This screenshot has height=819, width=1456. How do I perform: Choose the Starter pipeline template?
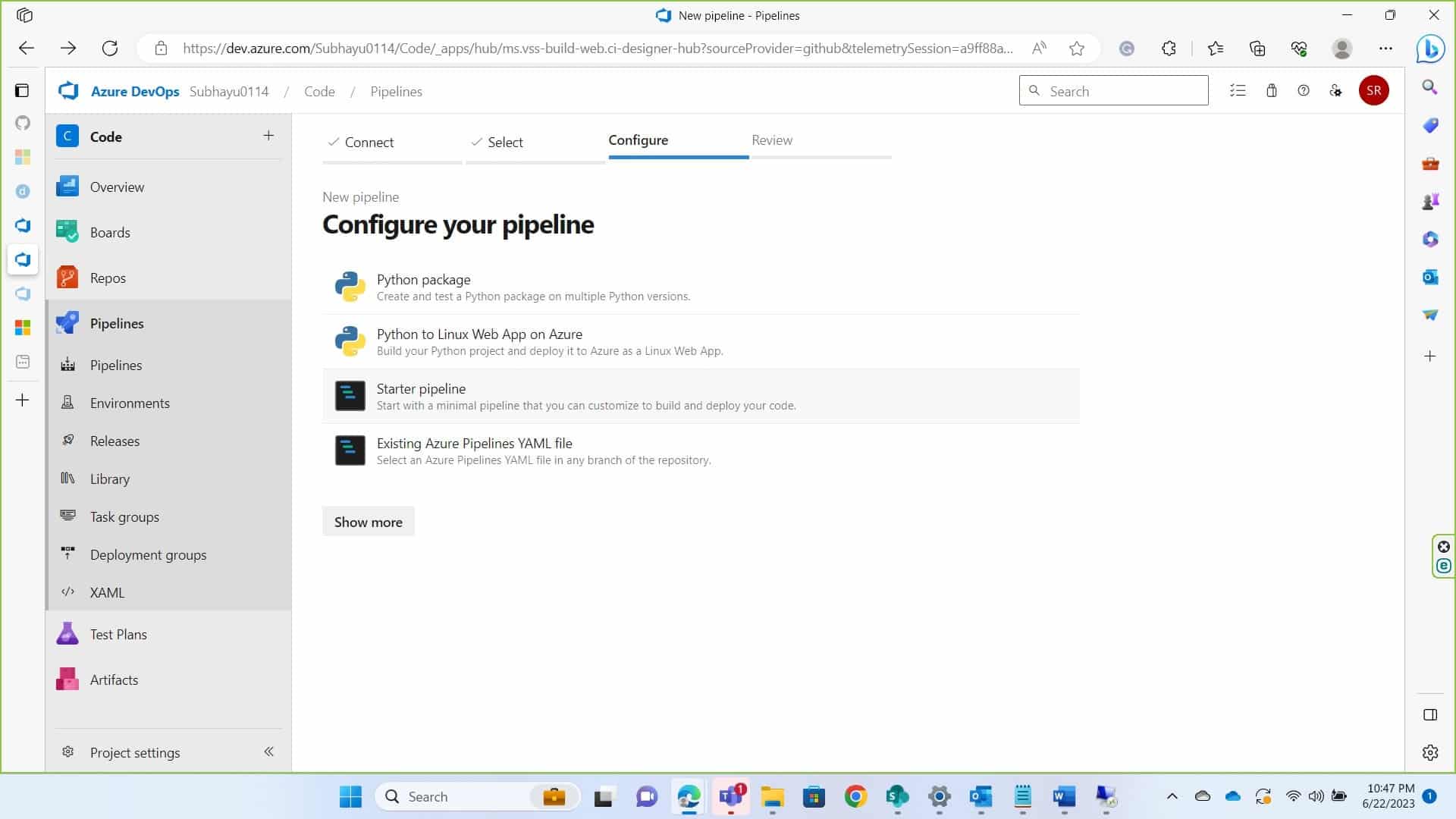coord(421,389)
